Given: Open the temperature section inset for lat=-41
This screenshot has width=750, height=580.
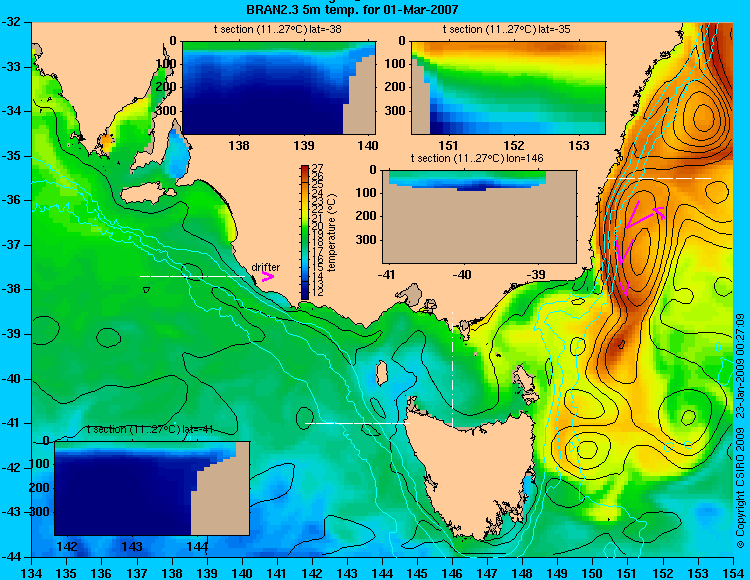Looking at the screenshot, I should [x=152, y=488].
